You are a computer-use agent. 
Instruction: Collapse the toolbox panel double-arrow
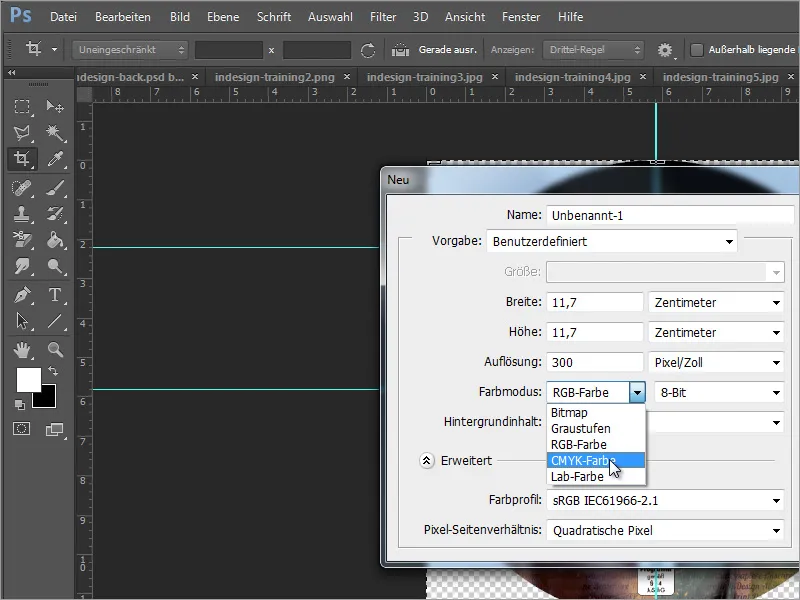coord(12,73)
